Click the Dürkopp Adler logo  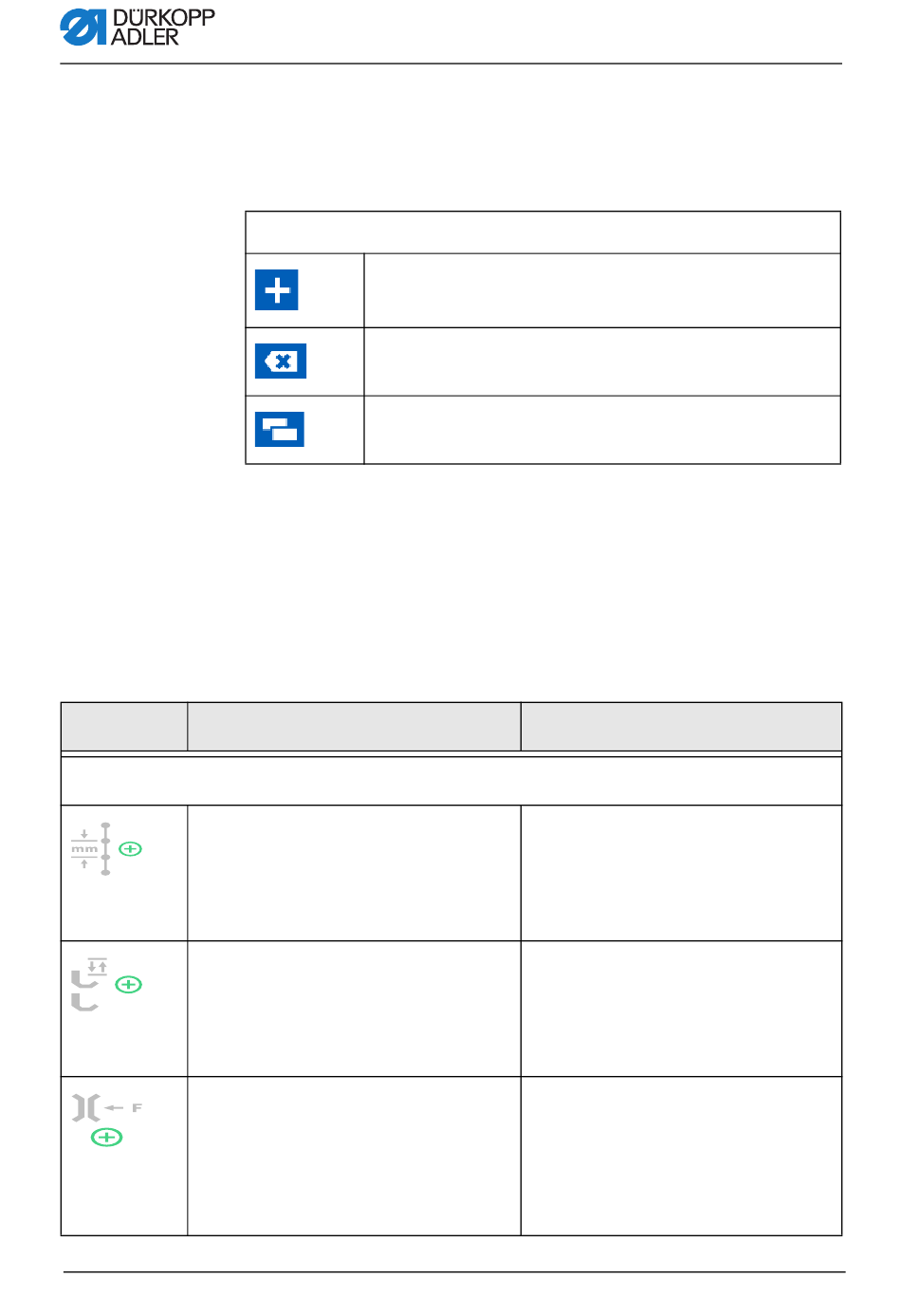click(x=83, y=28)
